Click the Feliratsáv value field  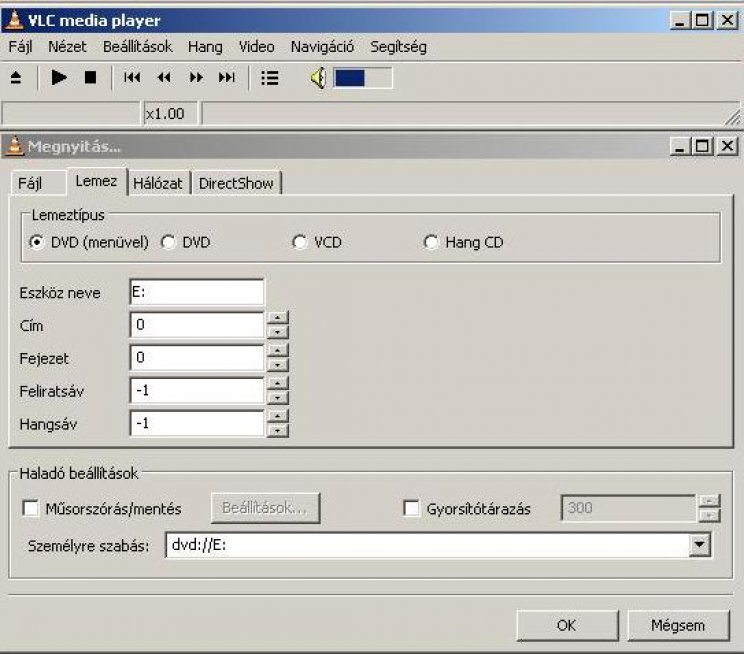coord(197,390)
